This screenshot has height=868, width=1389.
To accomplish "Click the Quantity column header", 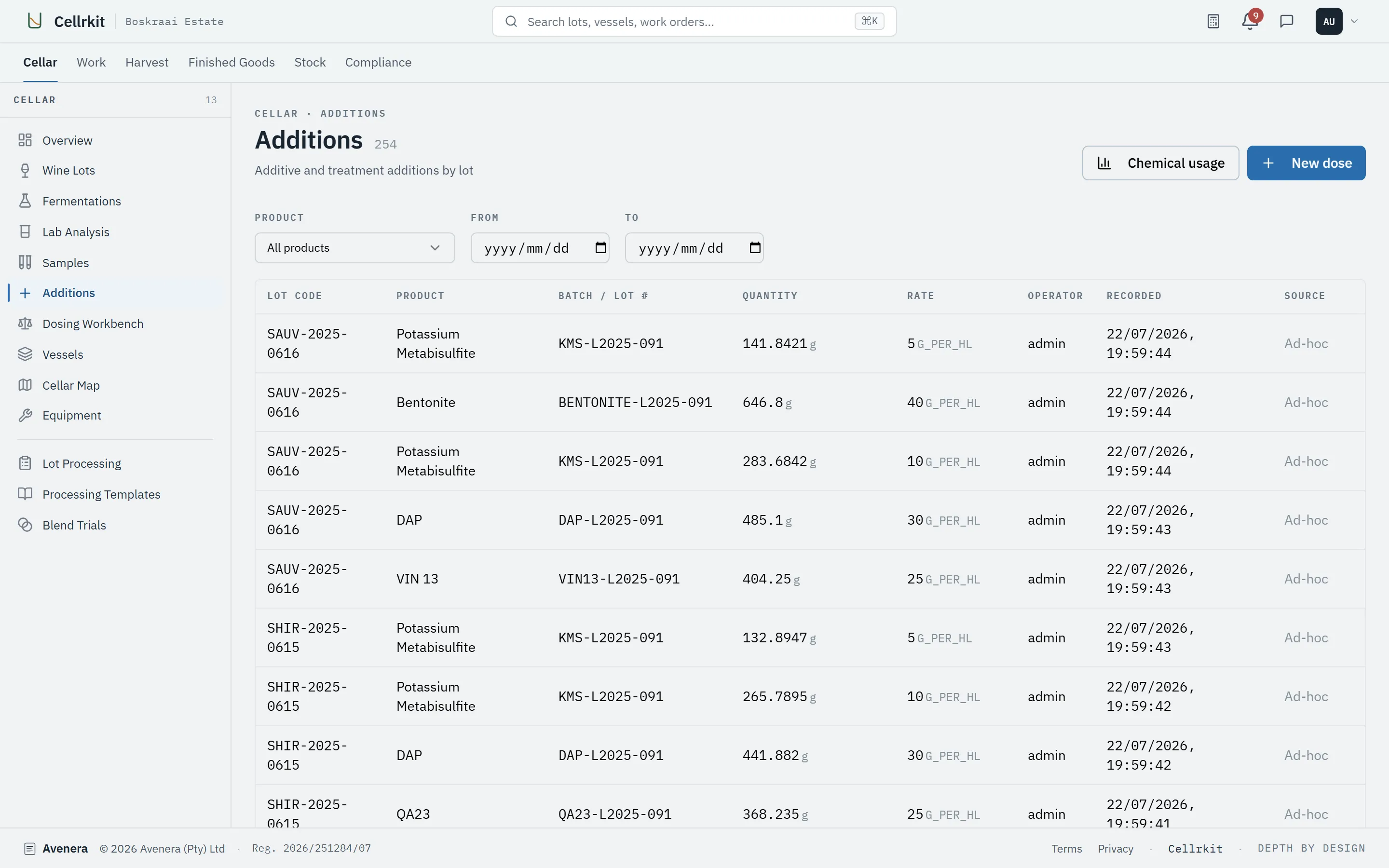I will coord(770,296).
